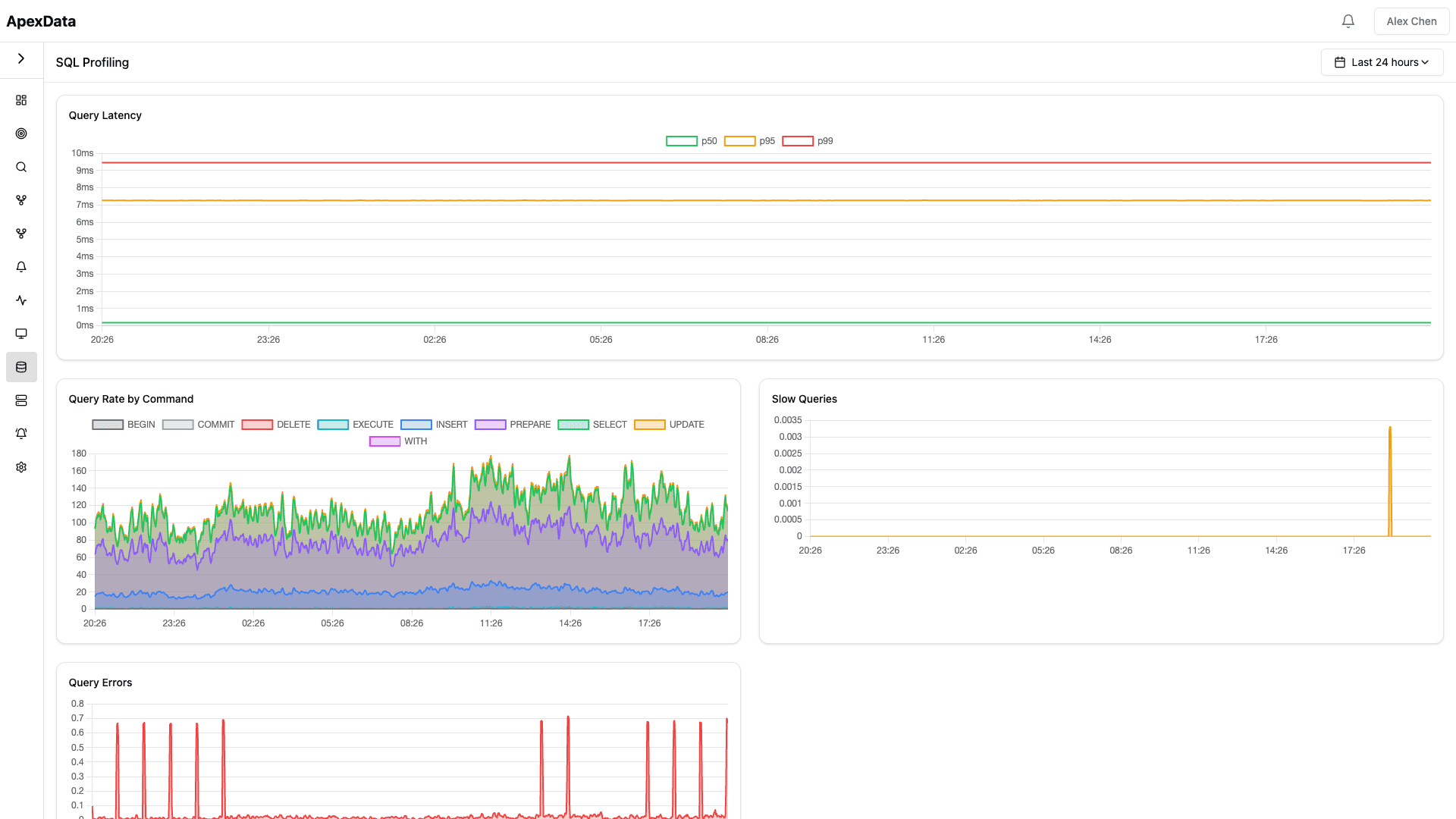Click the SQL Profiling page title
This screenshot has height=819, width=1456.
pyautogui.click(x=92, y=61)
